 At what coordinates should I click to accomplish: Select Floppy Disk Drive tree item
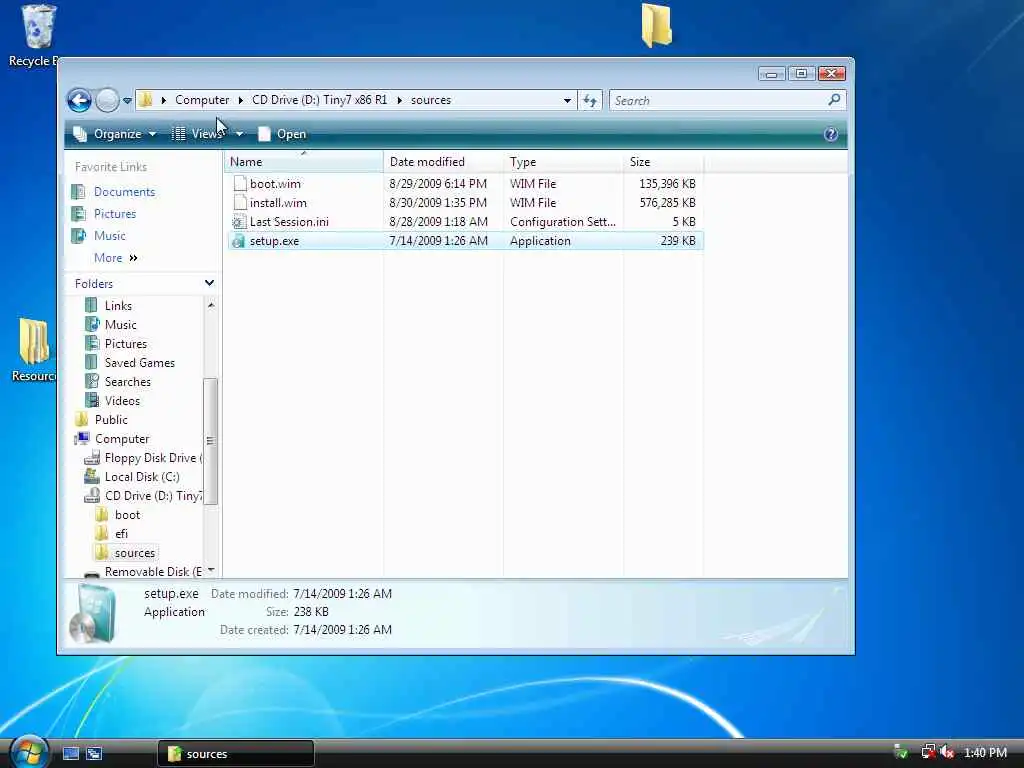click(x=153, y=458)
